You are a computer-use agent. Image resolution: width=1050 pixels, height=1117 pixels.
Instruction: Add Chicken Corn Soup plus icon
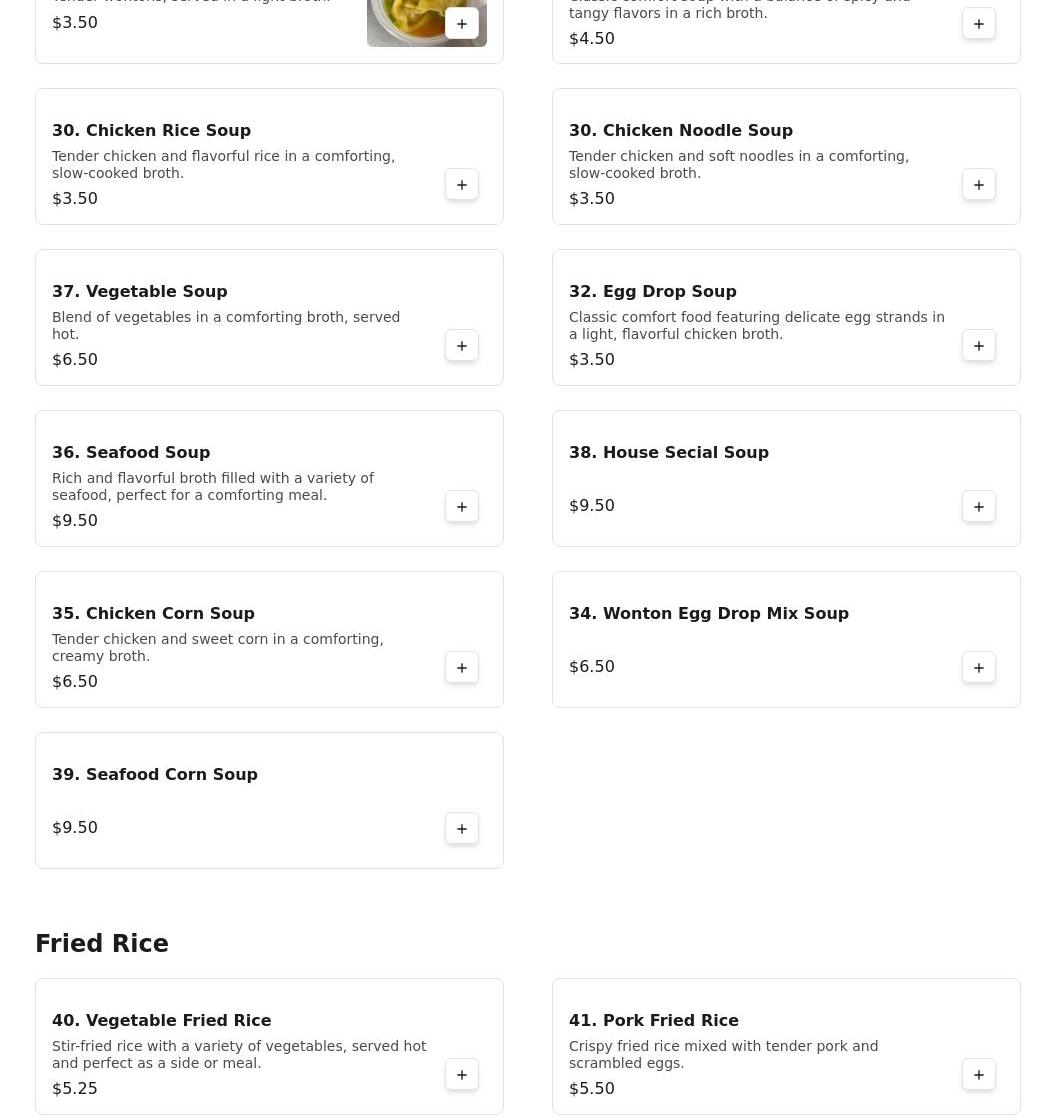pyautogui.click(x=462, y=667)
